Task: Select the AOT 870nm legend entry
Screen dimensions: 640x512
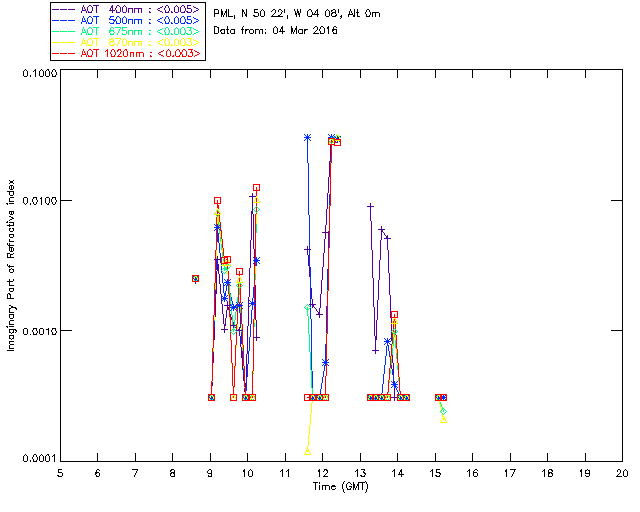Action: point(126,42)
